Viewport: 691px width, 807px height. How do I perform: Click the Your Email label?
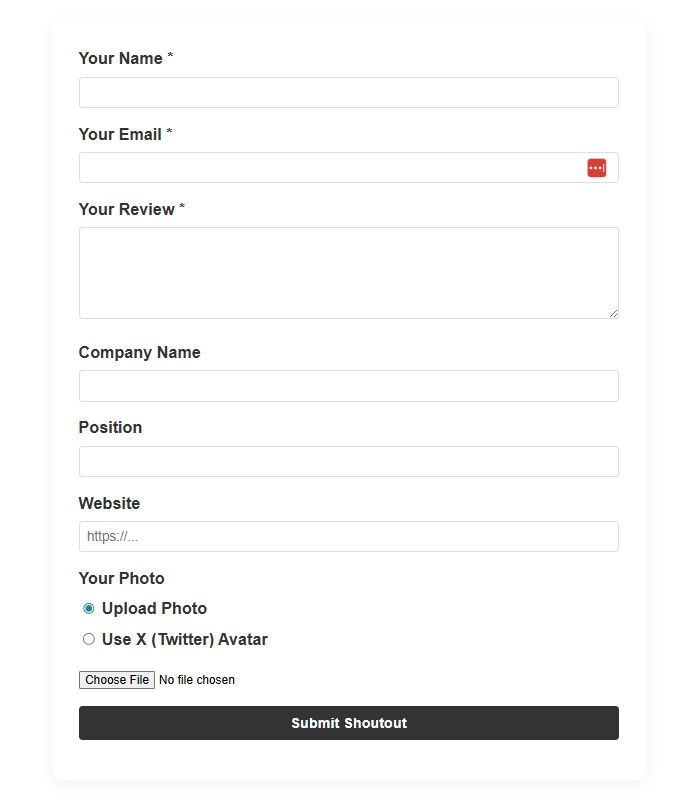[117, 134]
